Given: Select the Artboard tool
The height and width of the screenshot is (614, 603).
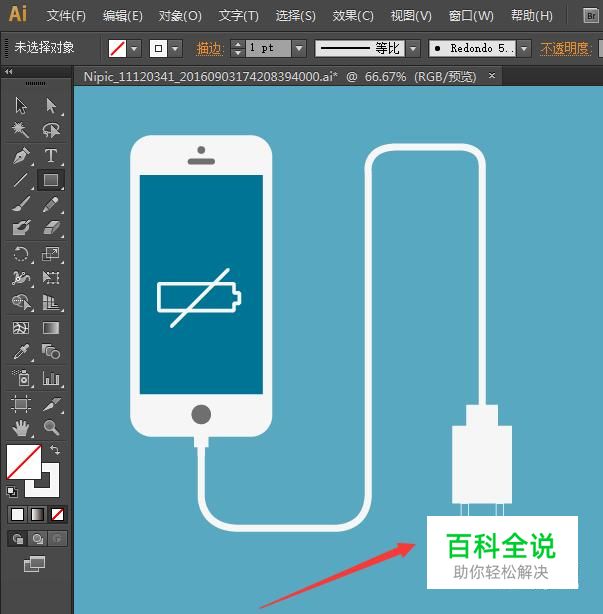Looking at the screenshot, I should 21,404.
